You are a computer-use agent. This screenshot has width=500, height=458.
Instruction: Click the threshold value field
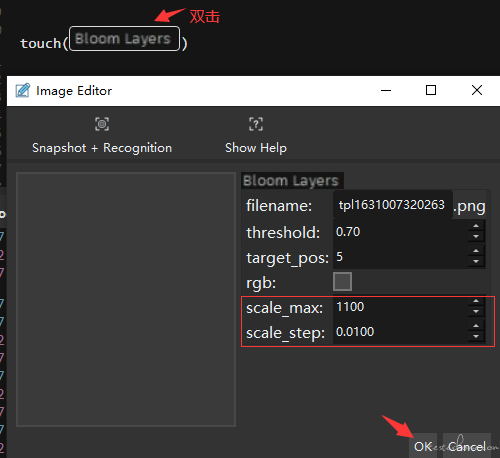(400, 231)
